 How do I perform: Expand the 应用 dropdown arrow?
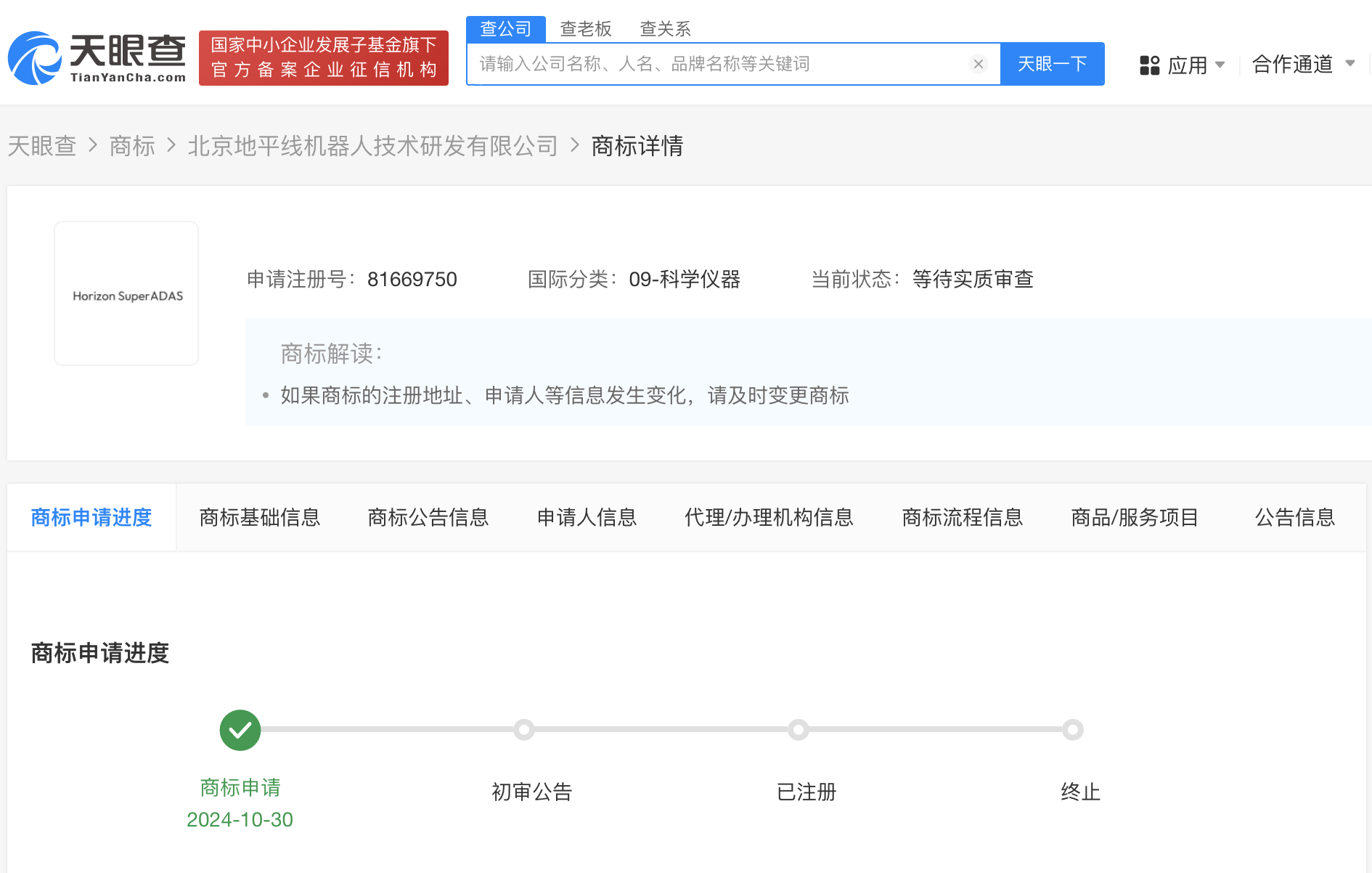coord(1220,65)
